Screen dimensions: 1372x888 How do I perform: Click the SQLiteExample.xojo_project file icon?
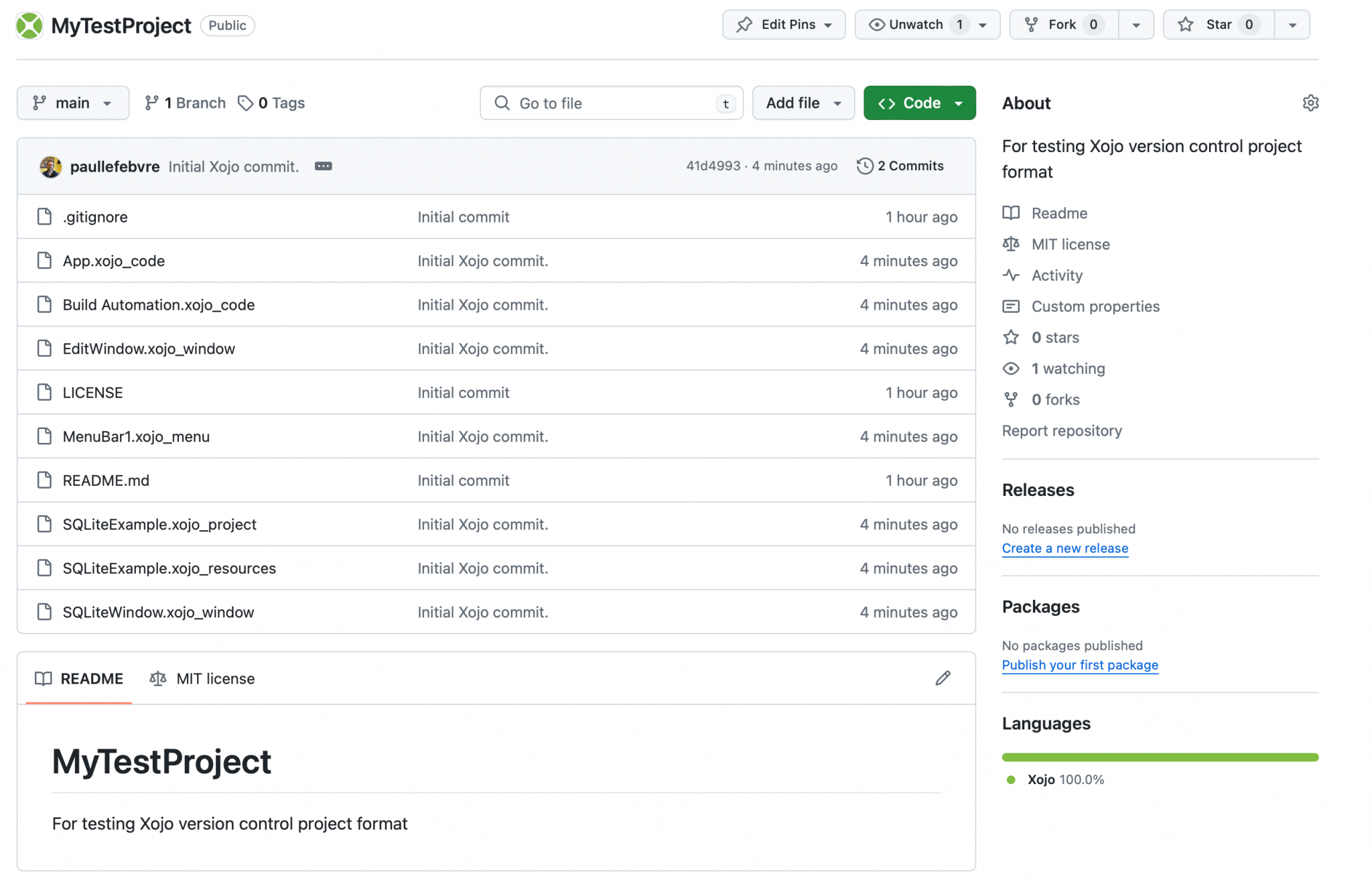(x=44, y=524)
